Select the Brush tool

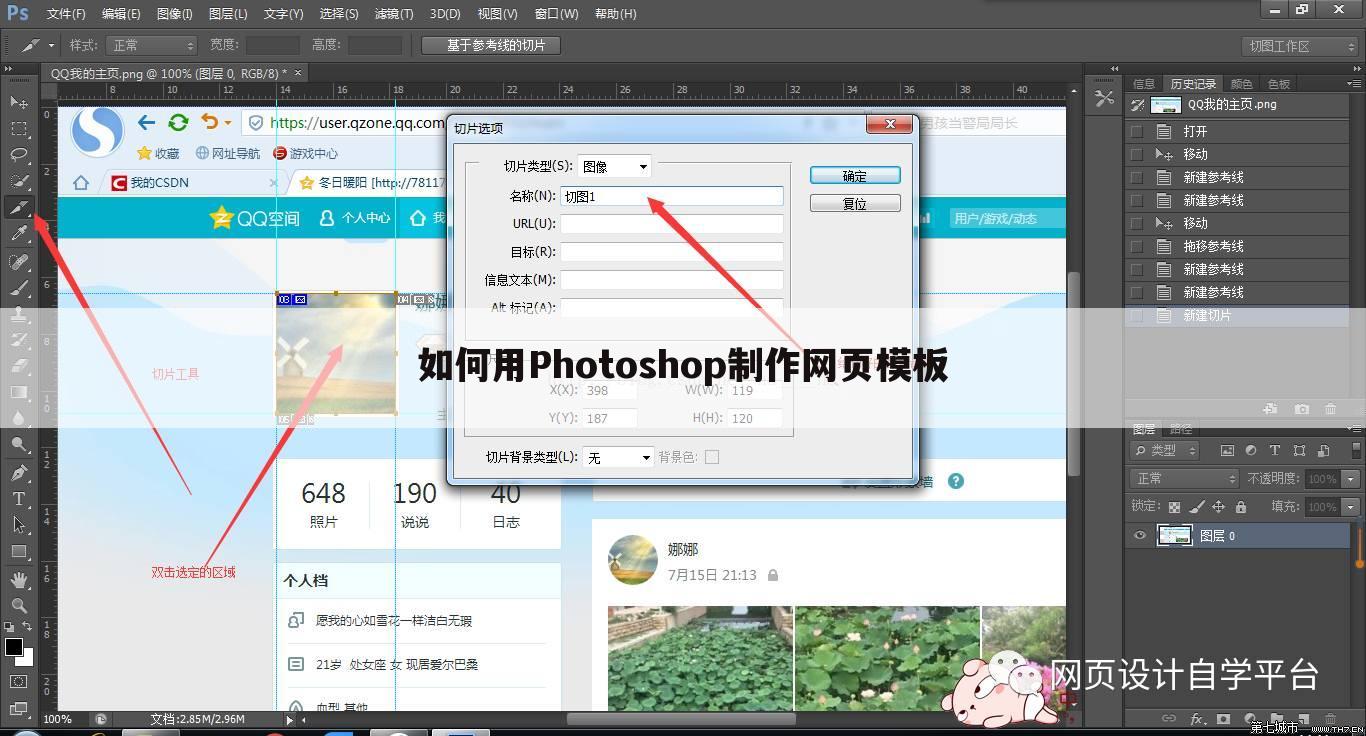pos(19,287)
